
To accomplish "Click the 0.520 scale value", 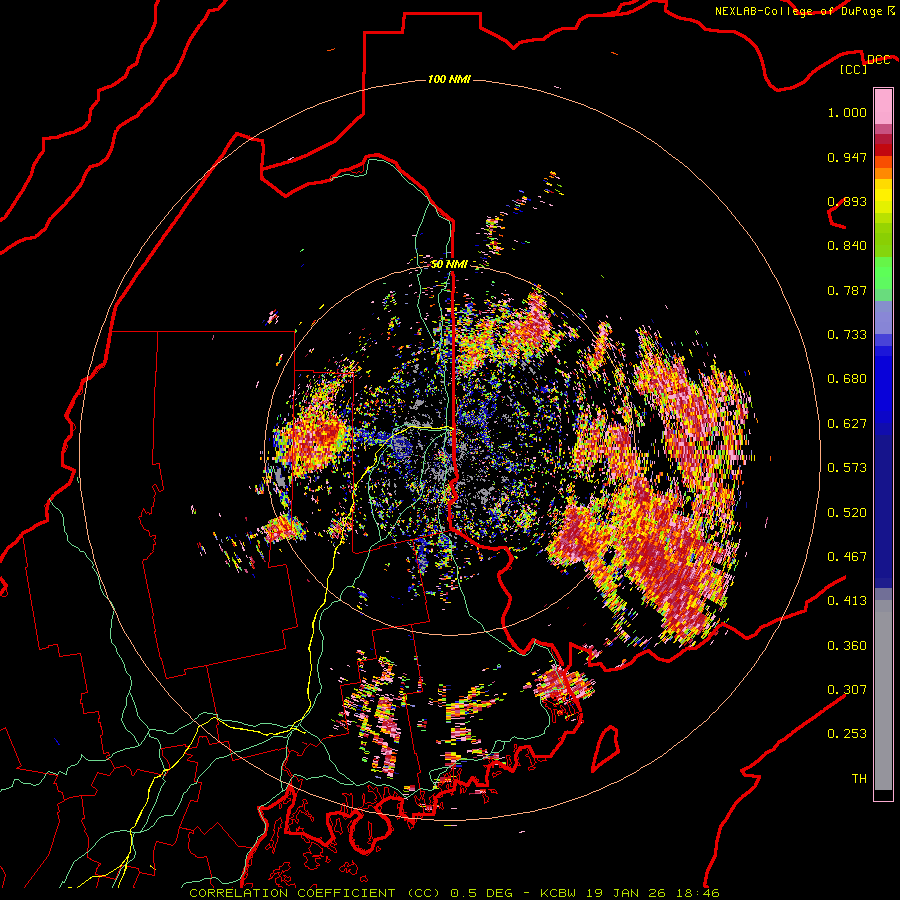I will [847, 513].
